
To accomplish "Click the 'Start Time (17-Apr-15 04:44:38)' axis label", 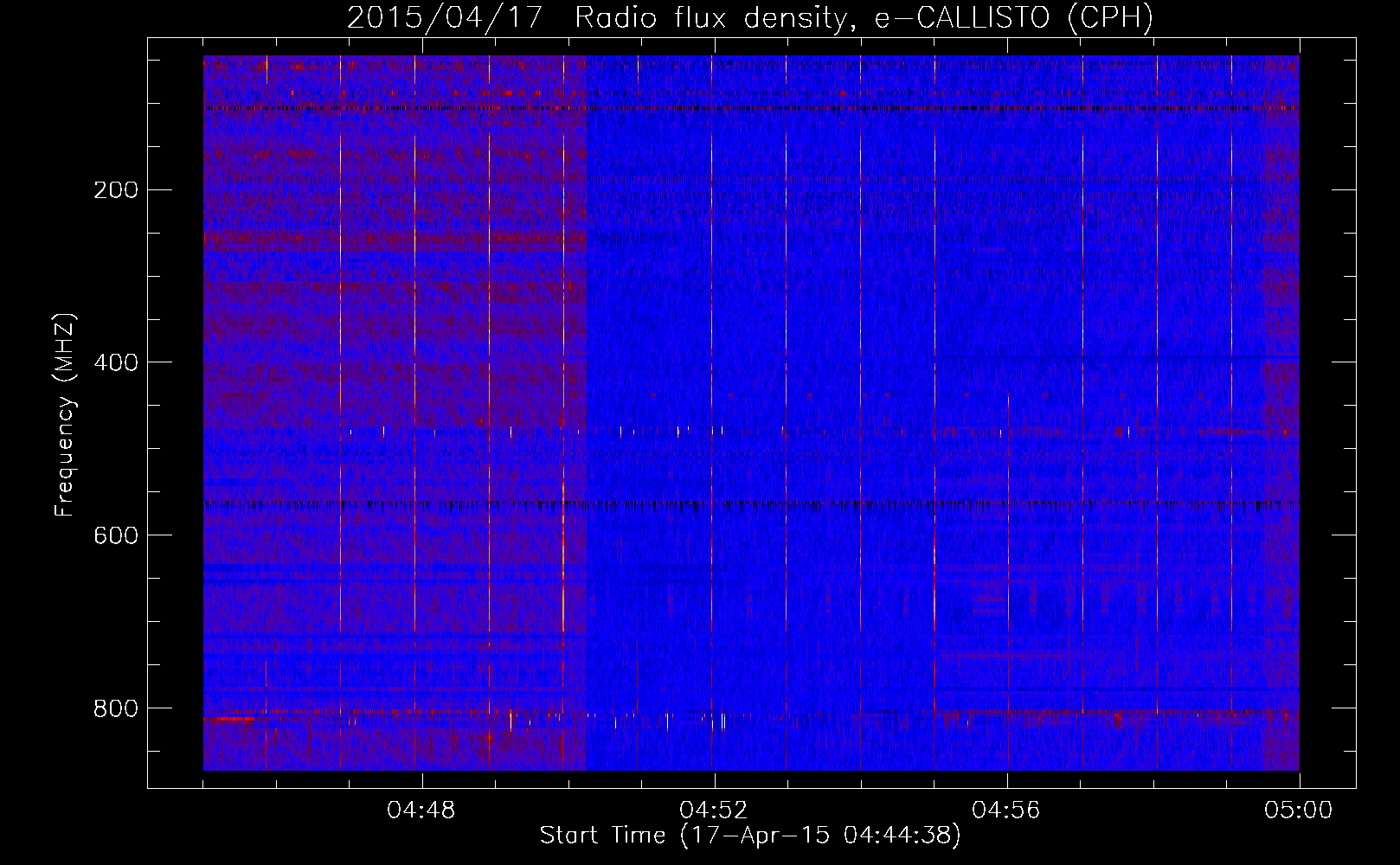I will pos(750,836).
